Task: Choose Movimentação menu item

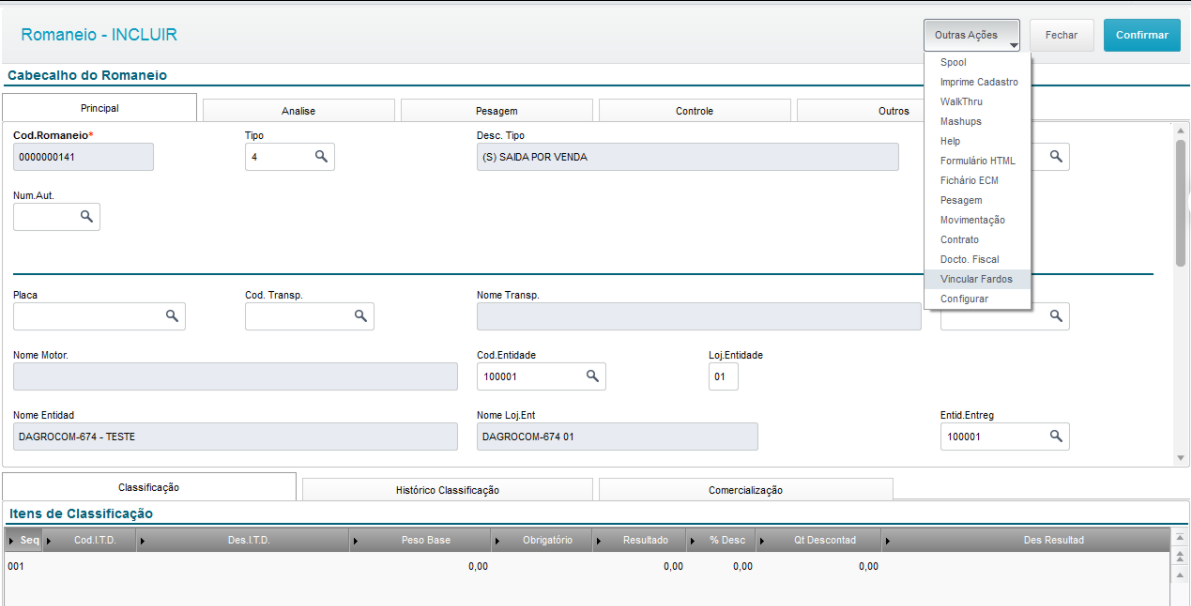Action: pos(977,220)
